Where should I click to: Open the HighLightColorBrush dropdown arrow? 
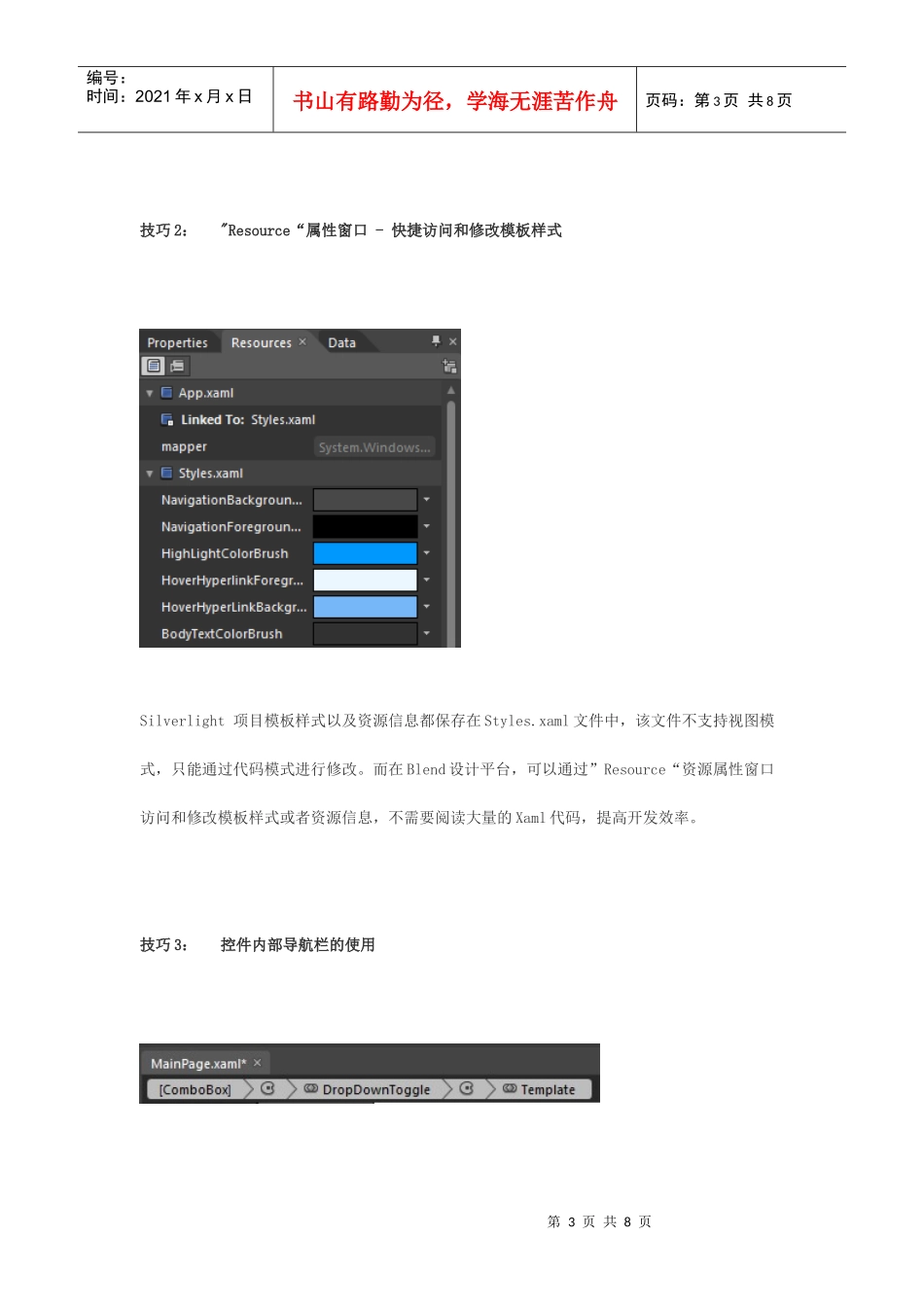(x=426, y=553)
